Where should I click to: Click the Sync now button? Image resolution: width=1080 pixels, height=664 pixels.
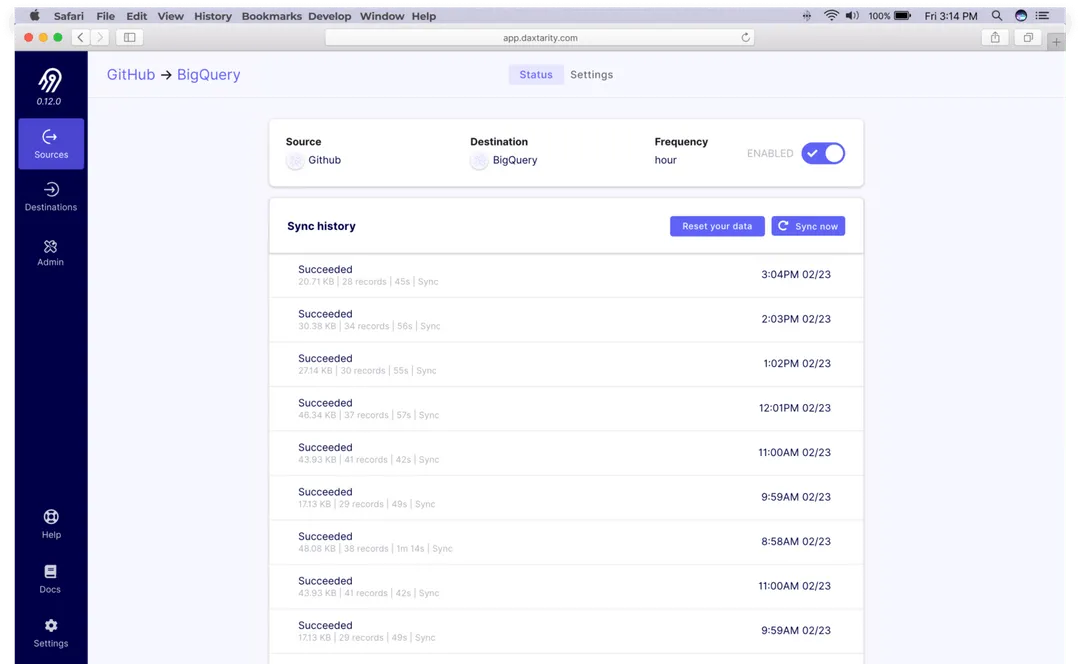tap(808, 226)
